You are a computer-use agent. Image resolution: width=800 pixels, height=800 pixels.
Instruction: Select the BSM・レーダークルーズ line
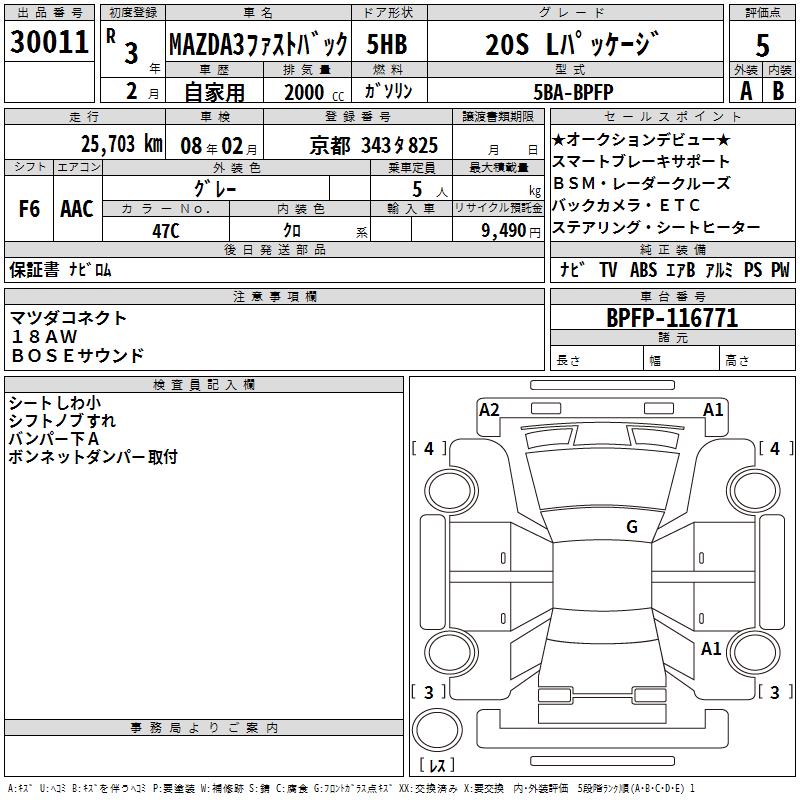tap(641, 183)
